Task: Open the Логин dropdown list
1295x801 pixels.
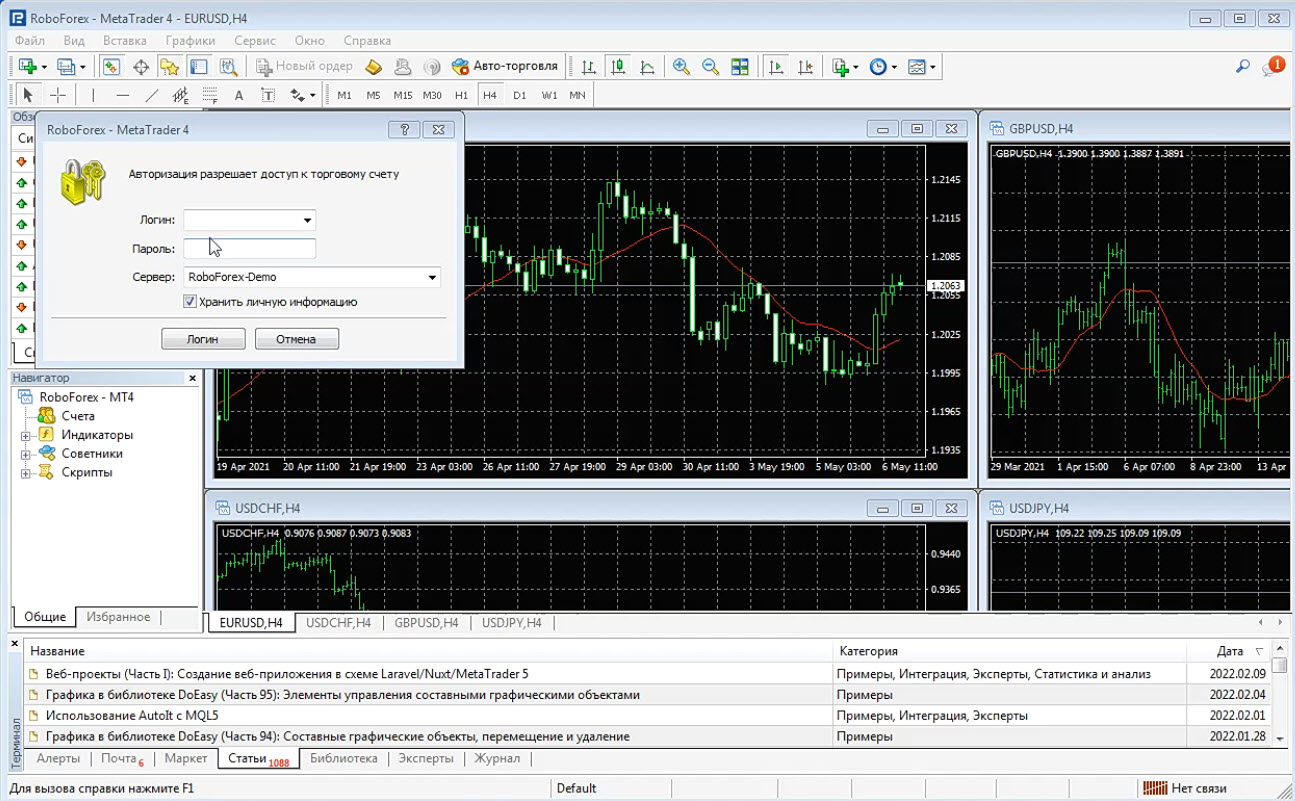Action: (x=307, y=220)
